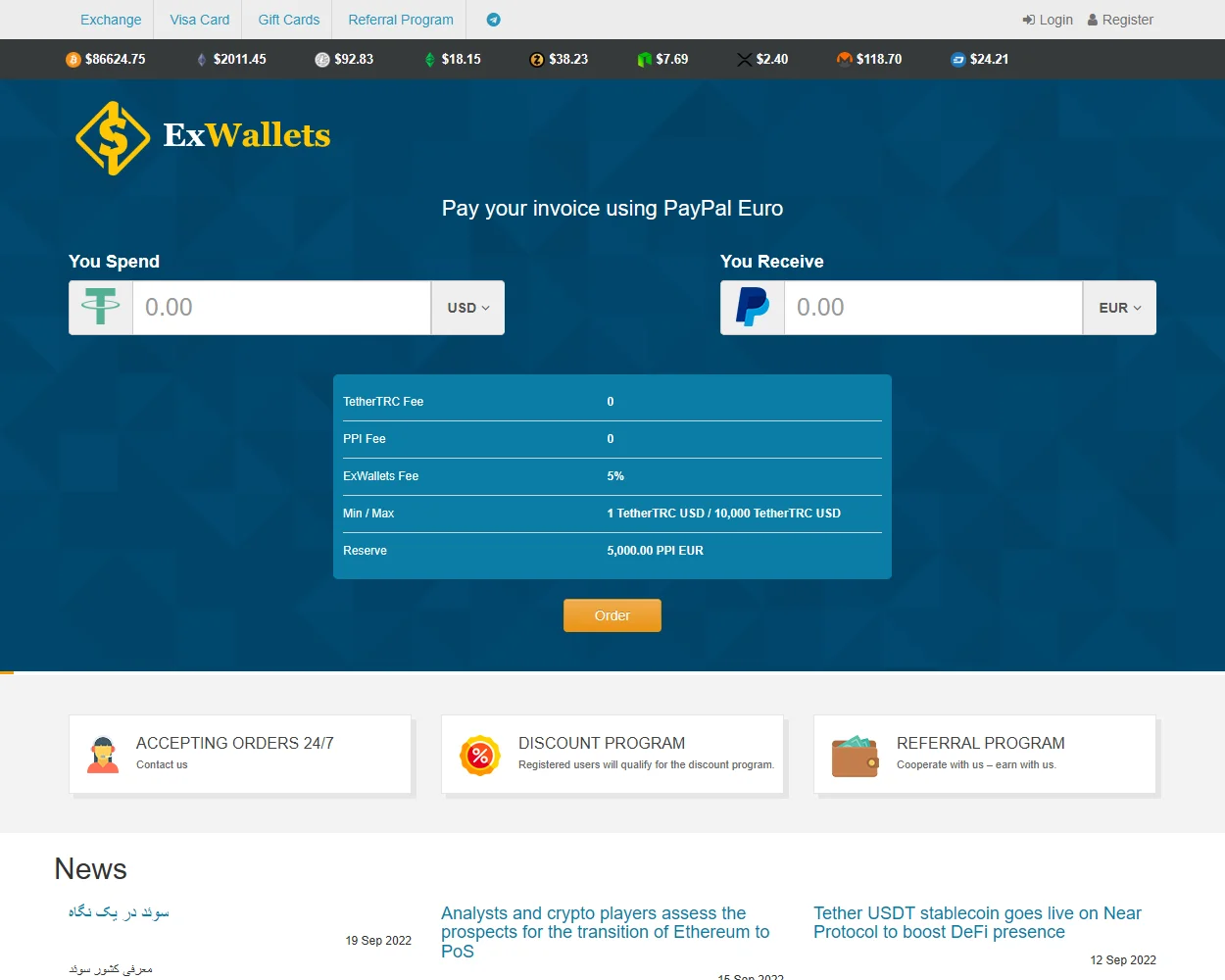Click the Register link
This screenshot has height=980, width=1225.
1120,20
